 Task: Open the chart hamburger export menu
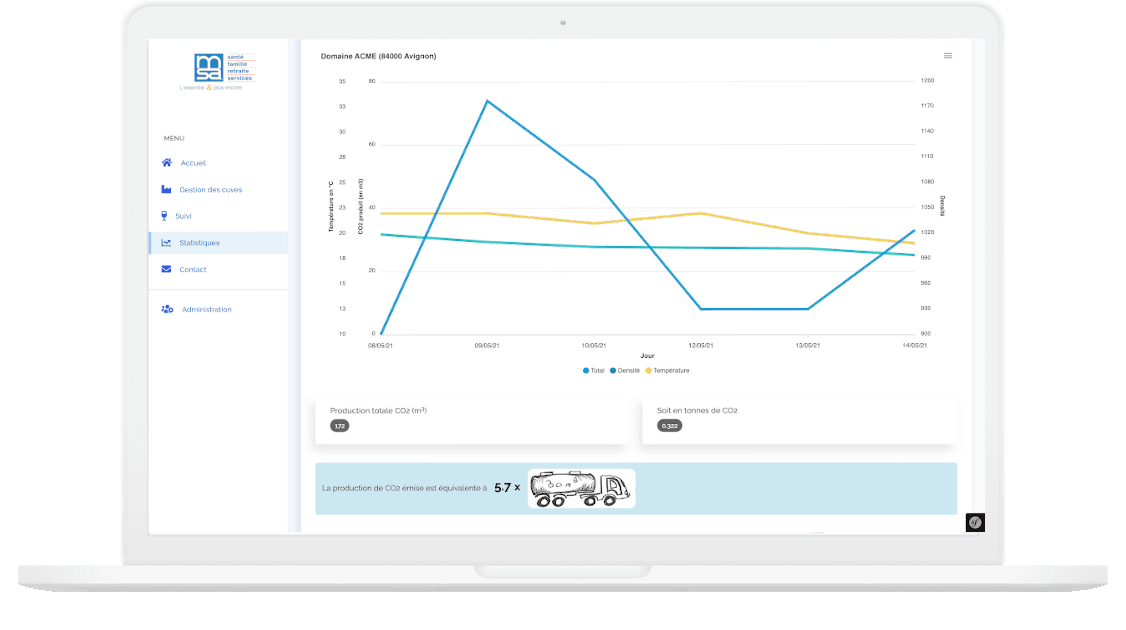point(948,56)
